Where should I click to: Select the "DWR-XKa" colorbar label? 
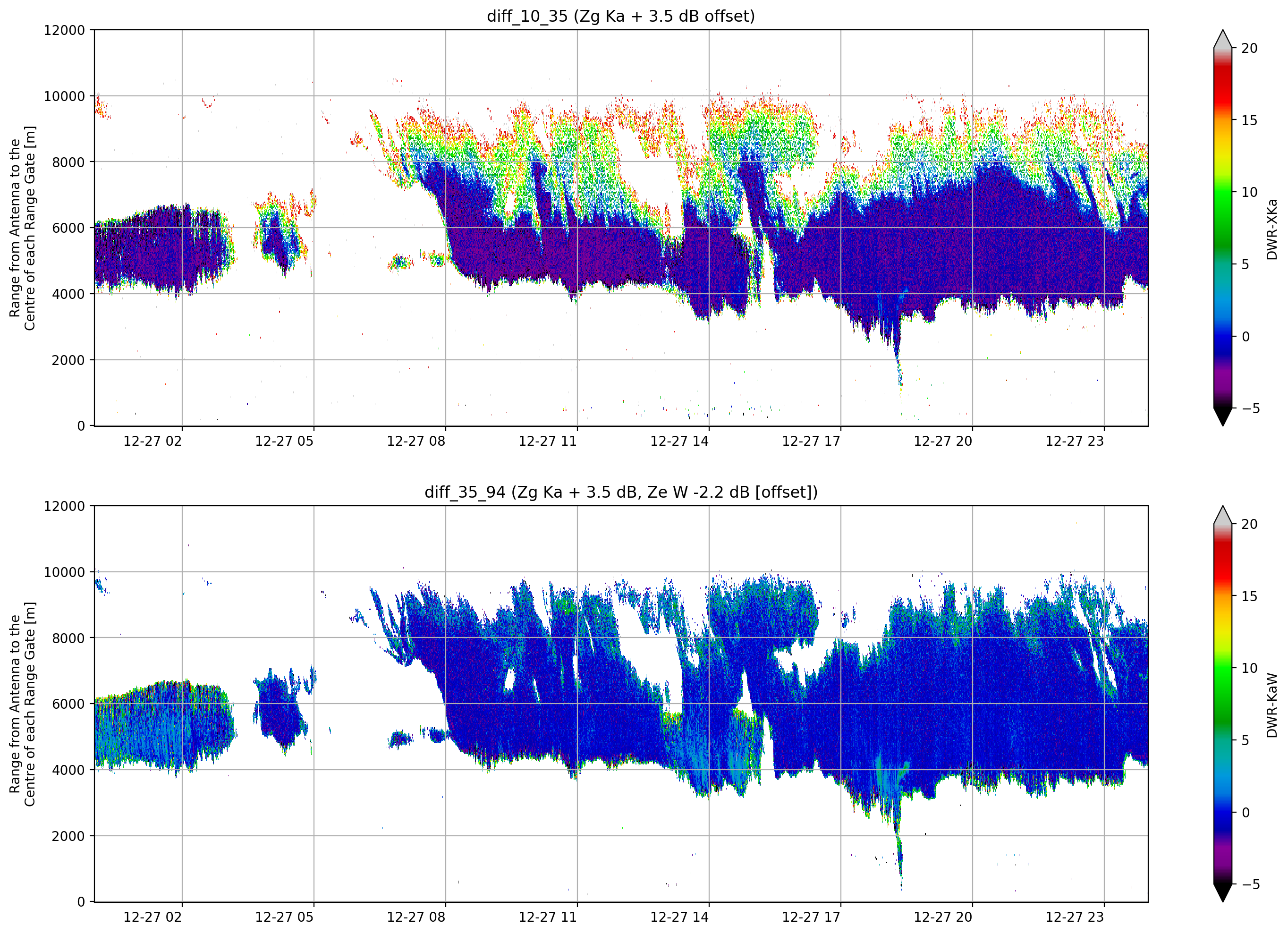(x=1271, y=229)
